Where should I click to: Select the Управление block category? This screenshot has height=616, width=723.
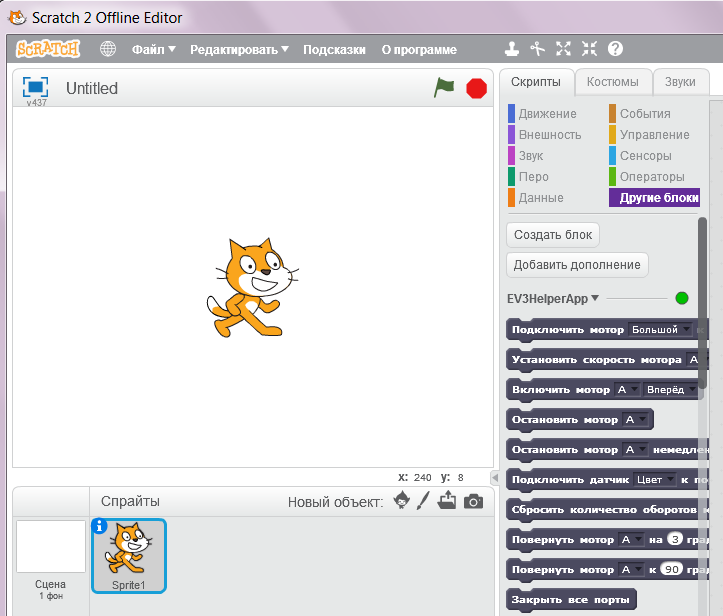[649, 135]
